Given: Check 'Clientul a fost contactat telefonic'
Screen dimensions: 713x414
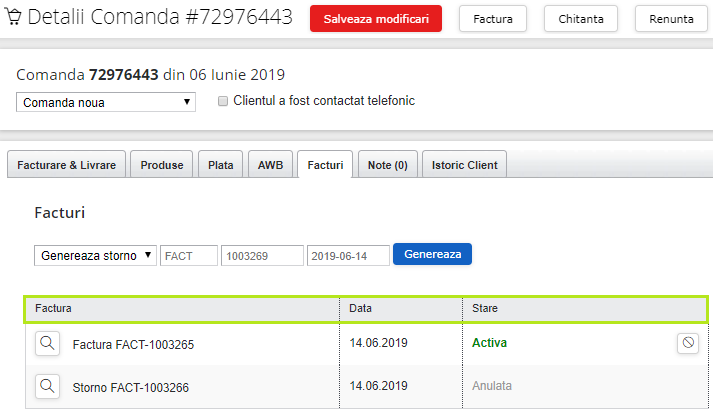Looking at the screenshot, I should coord(223,101).
